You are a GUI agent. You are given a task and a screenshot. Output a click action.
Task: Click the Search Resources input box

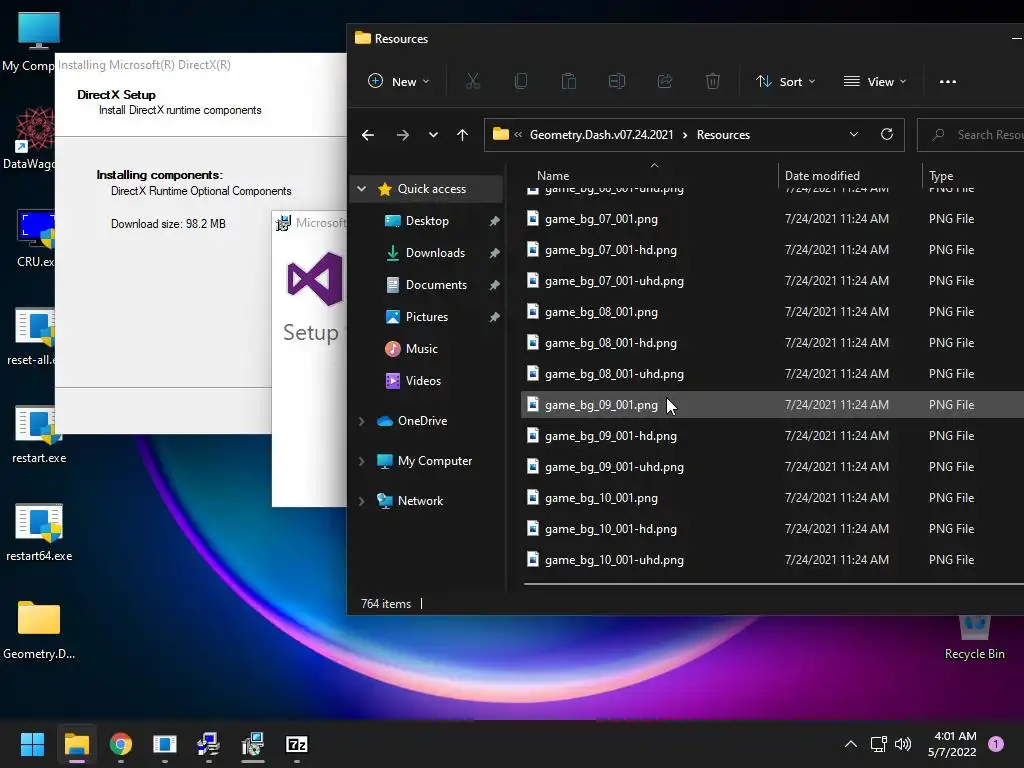click(970, 135)
